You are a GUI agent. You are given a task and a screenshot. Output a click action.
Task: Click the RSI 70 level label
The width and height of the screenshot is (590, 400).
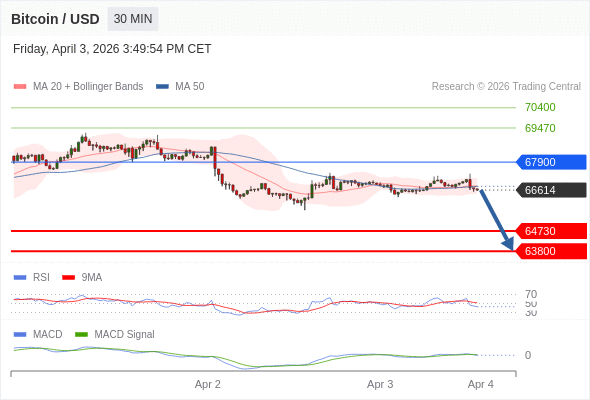[531, 294]
